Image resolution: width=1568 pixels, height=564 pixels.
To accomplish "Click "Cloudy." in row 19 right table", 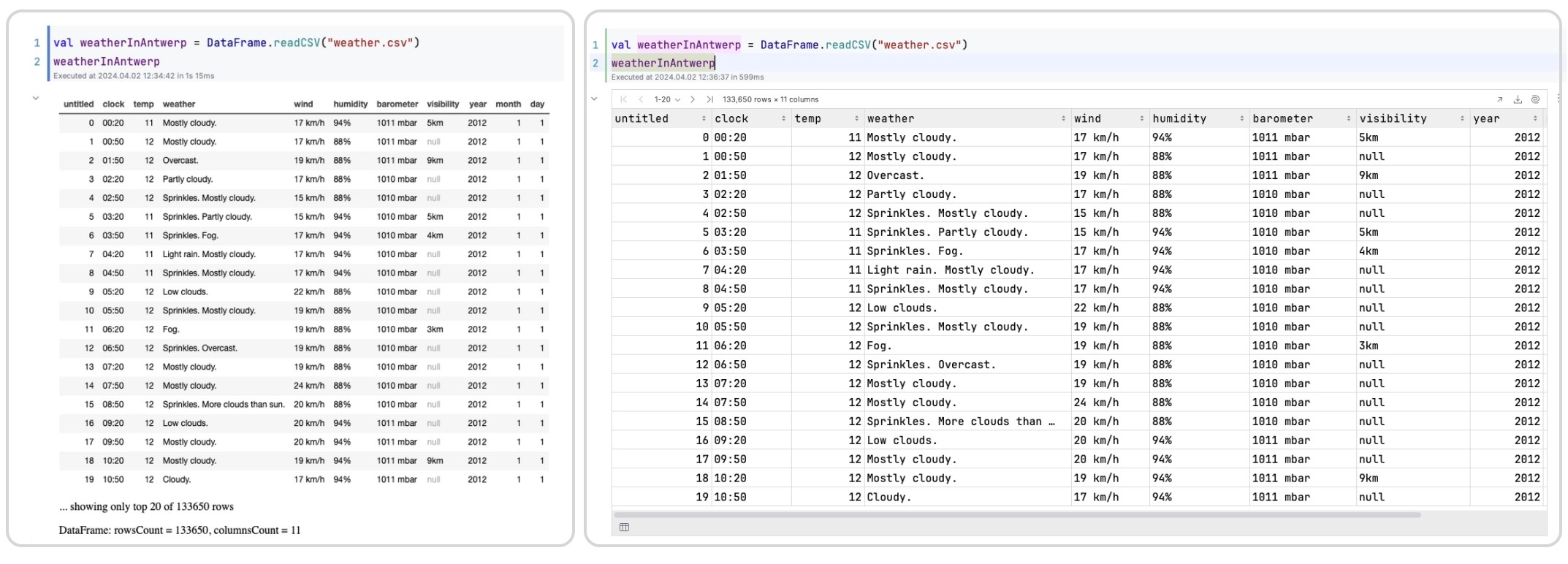I will [x=888, y=497].
